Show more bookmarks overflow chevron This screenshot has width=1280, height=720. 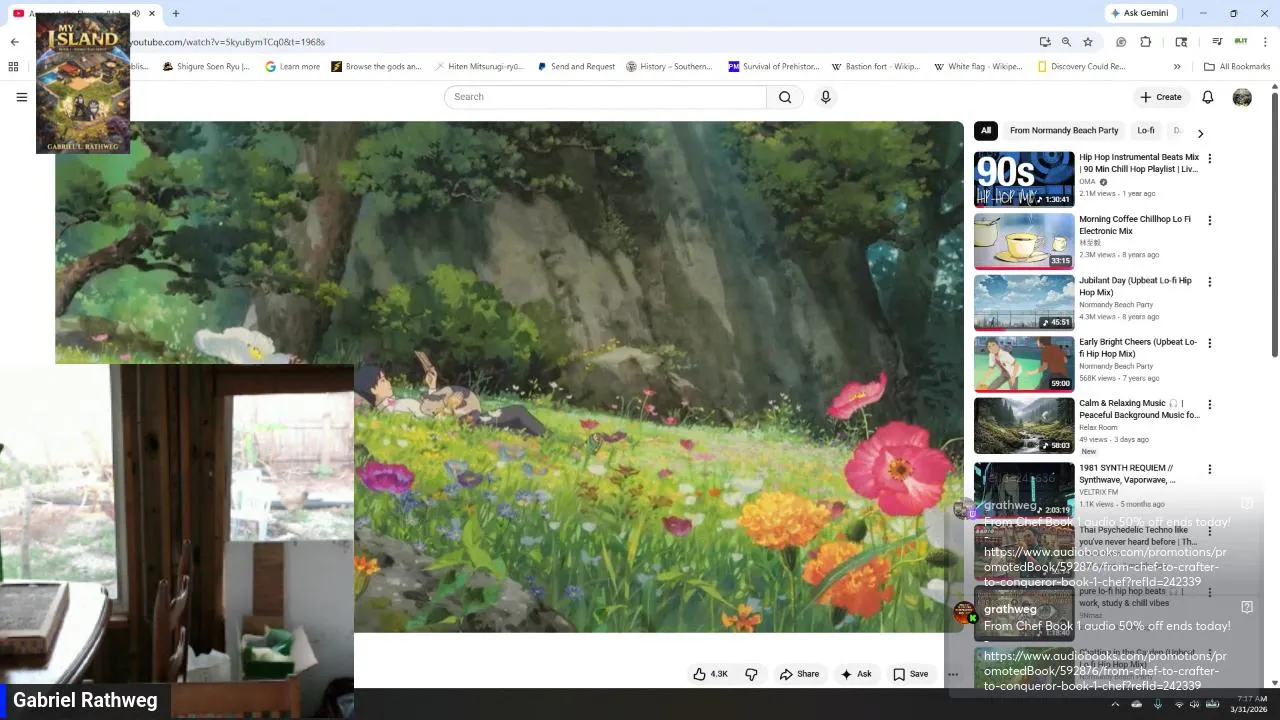tap(1177, 67)
